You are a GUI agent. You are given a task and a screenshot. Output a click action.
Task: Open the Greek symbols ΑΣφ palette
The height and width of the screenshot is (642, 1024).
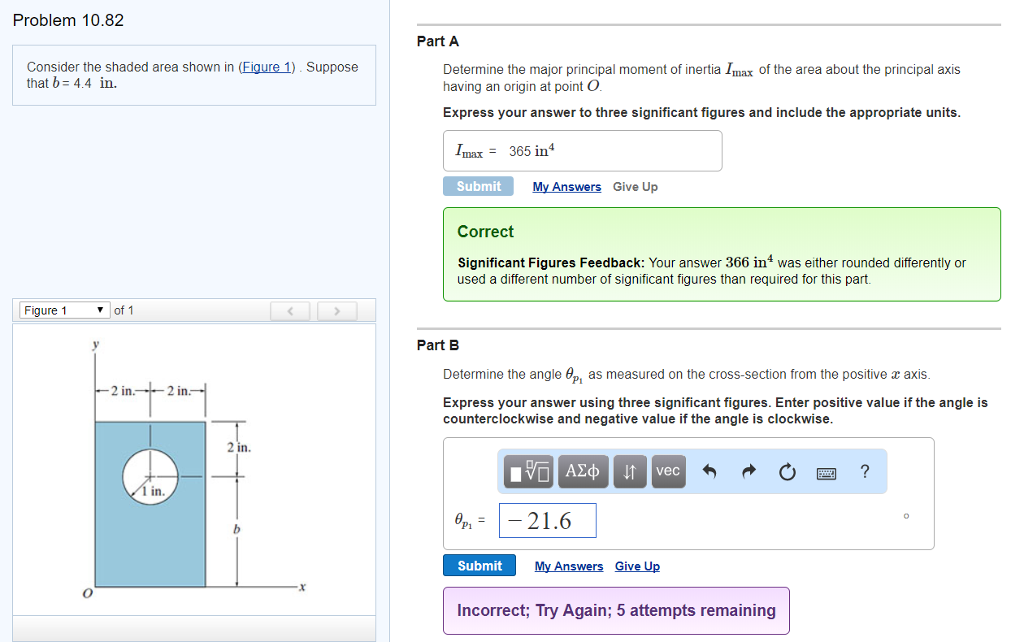coord(583,471)
